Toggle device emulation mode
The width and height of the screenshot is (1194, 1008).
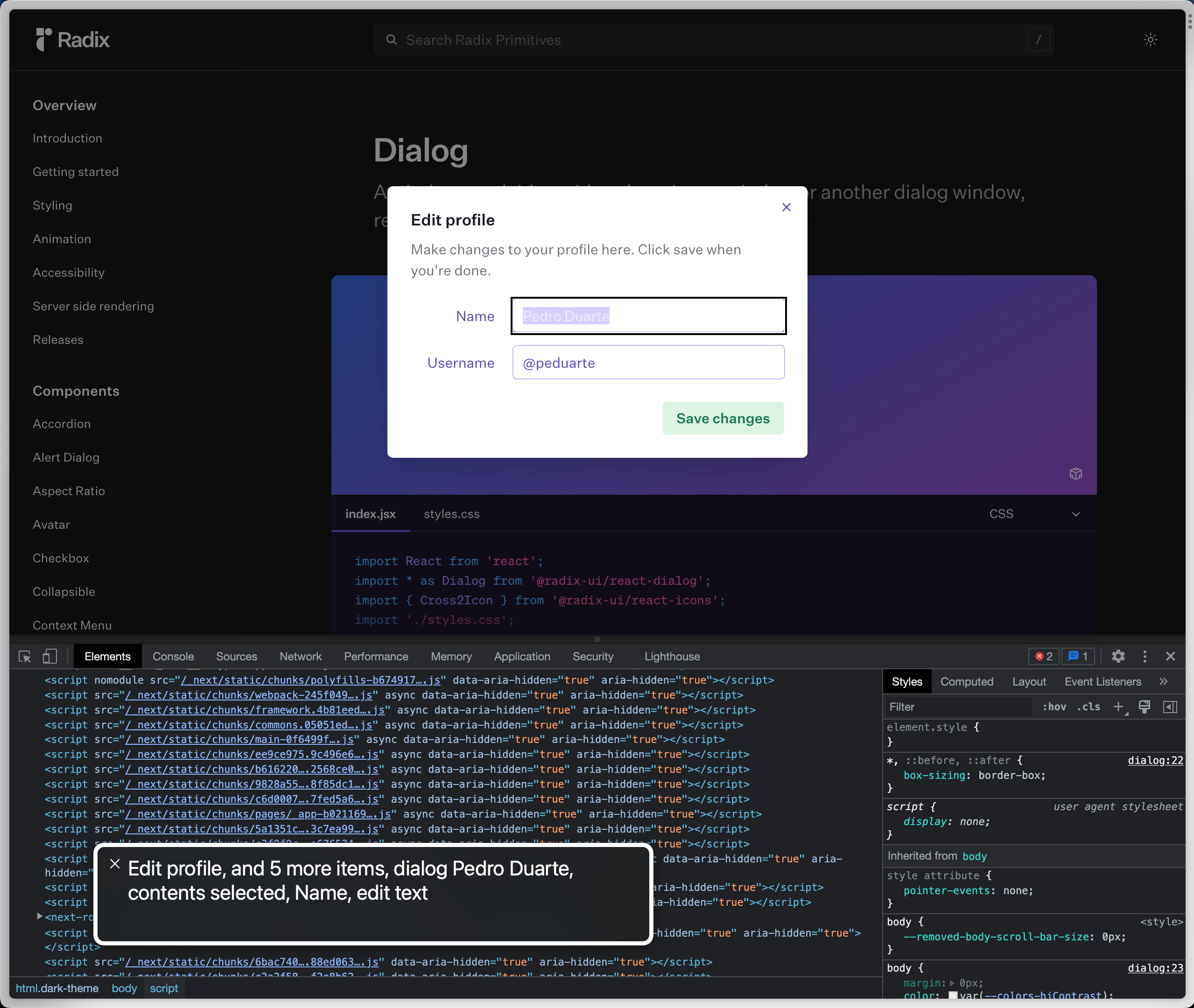pos(50,656)
